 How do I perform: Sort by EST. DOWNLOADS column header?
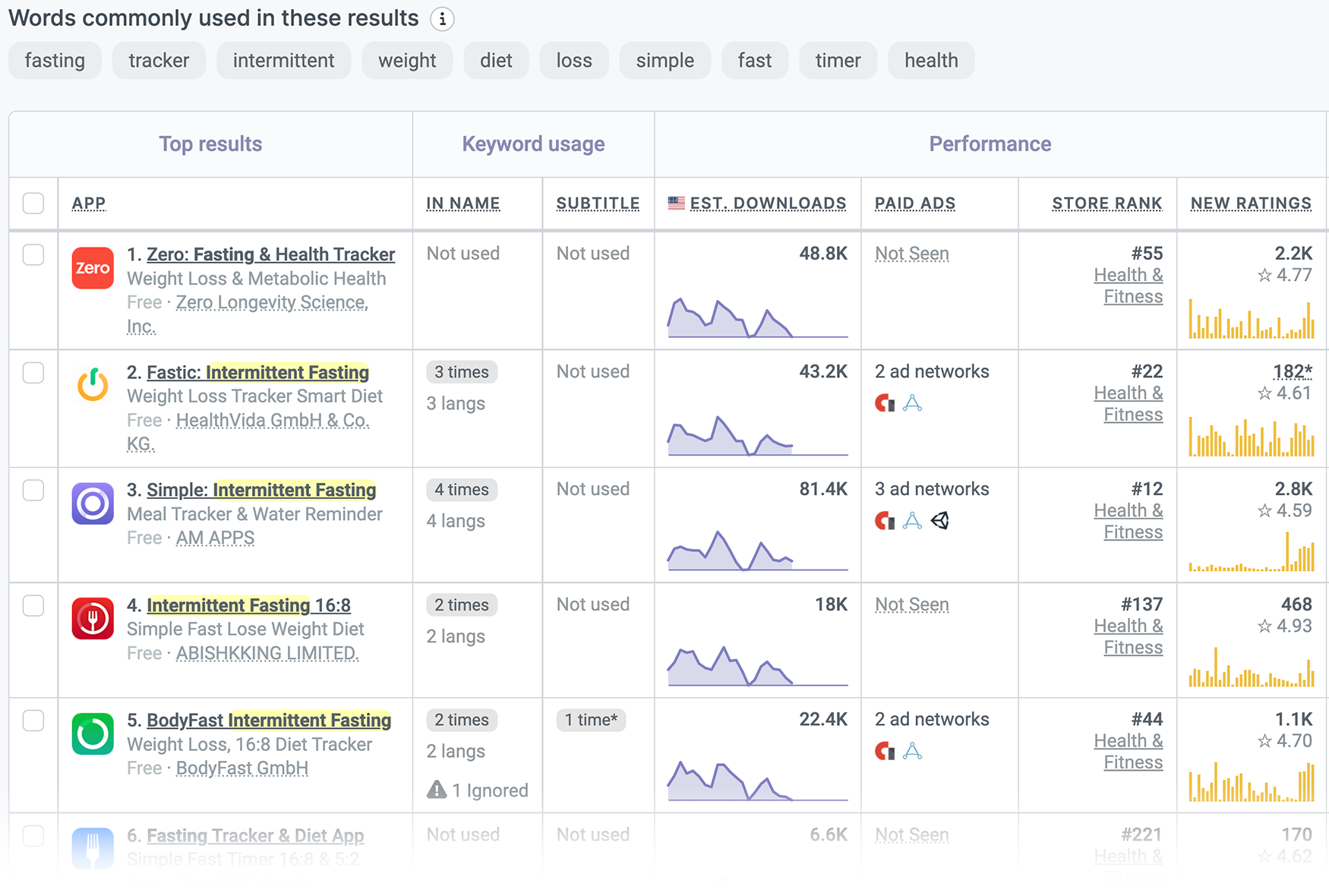coord(768,203)
